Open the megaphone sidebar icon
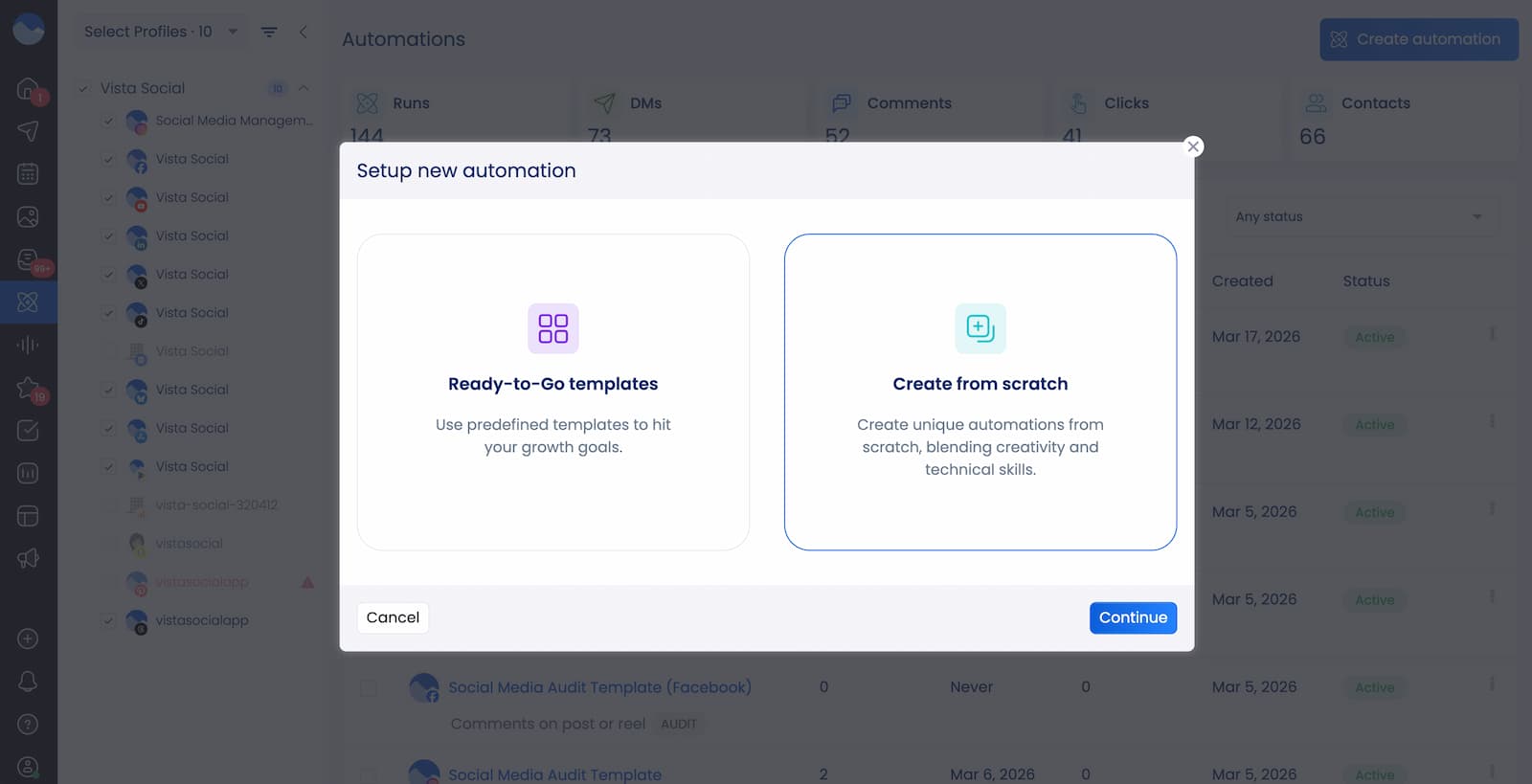 tap(28, 558)
